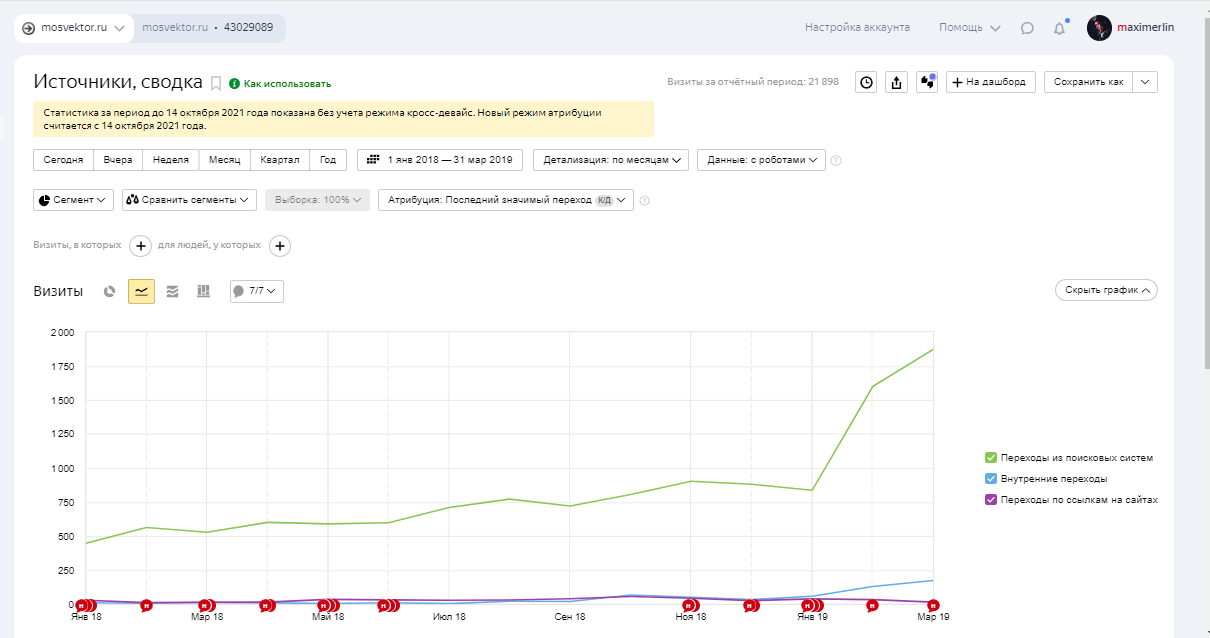Viewport: 1210px width, 638px height.
Task: Switch to stacked area chart view
Action: 172,291
